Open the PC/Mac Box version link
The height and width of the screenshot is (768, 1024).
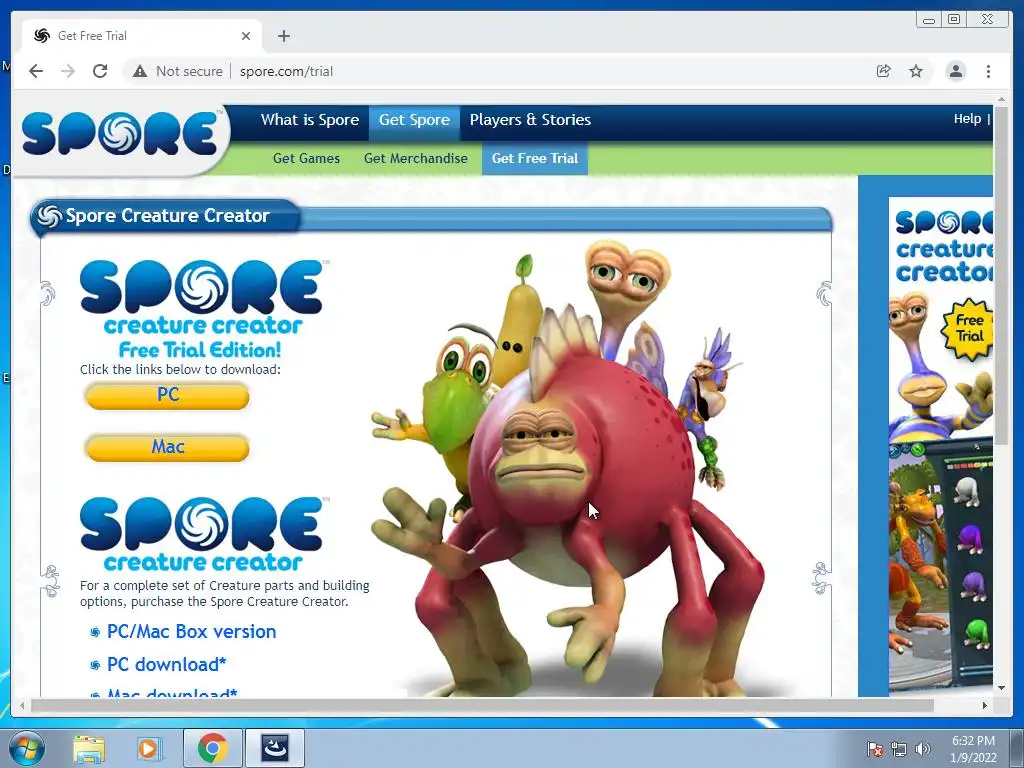pos(191,632)
